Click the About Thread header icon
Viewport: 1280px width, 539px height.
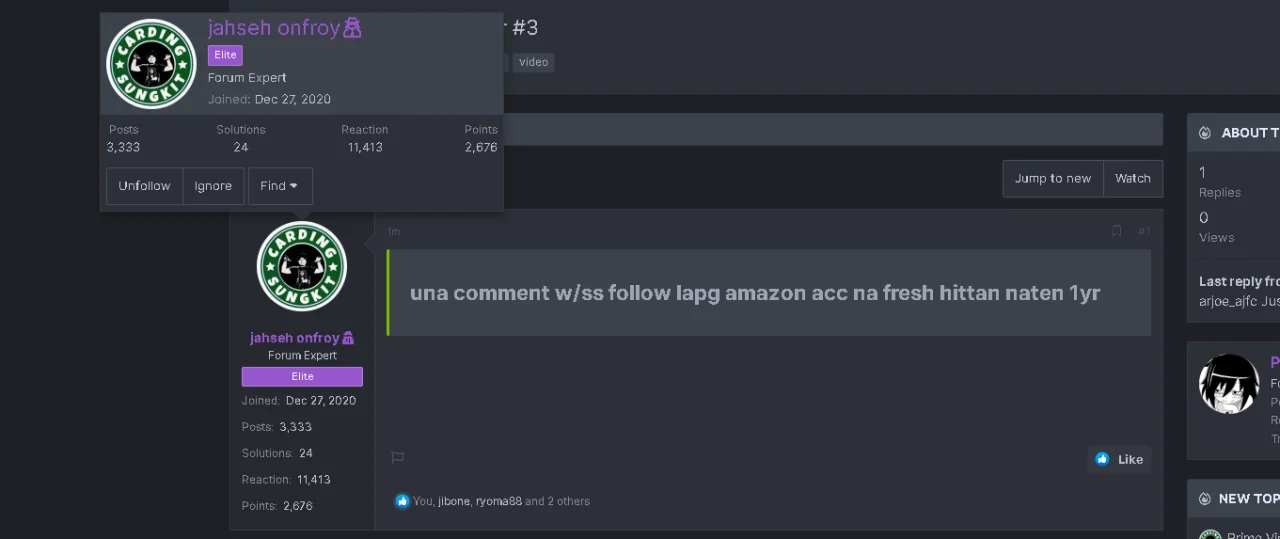pos(1205,133)
